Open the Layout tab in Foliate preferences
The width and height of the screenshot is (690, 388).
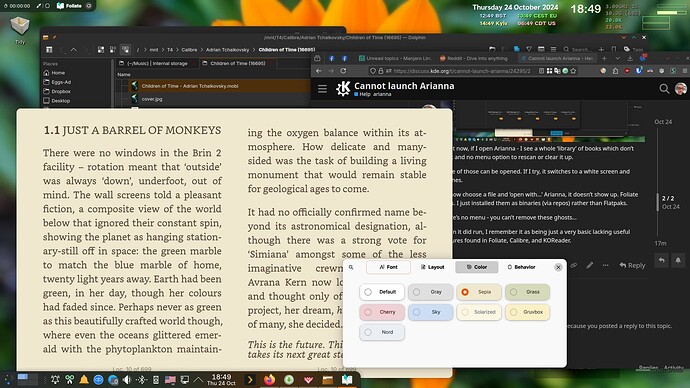pyautogui.click(x=433, y=267)
